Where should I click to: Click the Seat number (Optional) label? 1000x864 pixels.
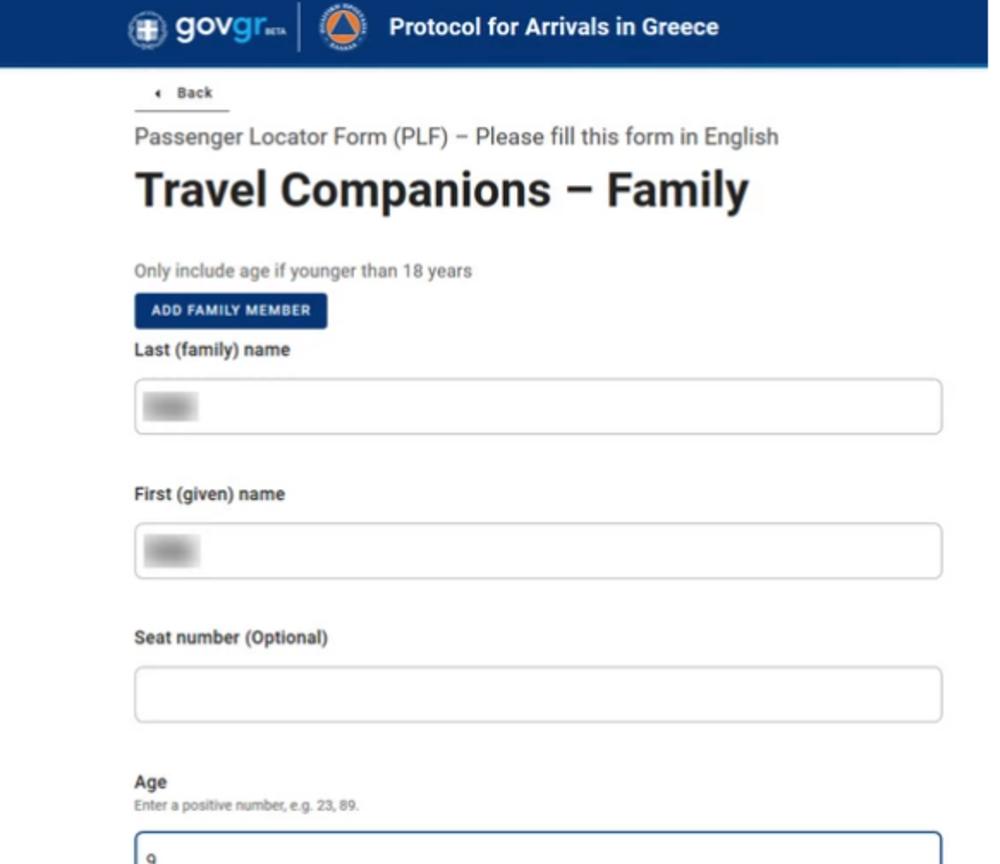pos(230,637)
